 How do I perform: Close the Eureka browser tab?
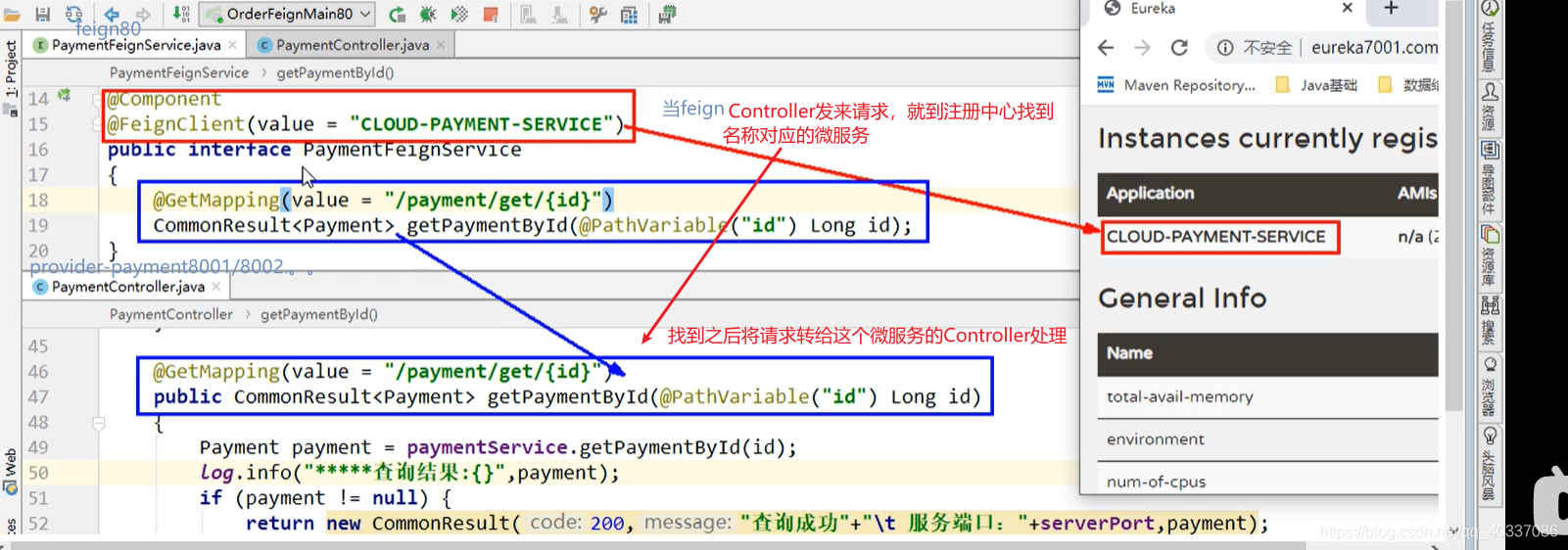1348,8
